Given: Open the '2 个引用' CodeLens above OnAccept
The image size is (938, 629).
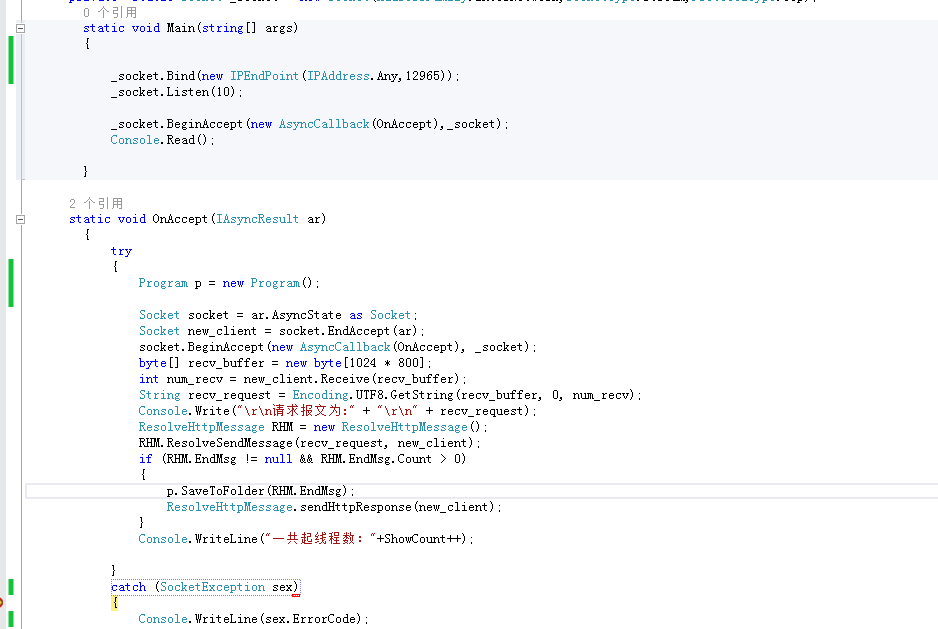Looking at the screenshot, I should point(96,203).
